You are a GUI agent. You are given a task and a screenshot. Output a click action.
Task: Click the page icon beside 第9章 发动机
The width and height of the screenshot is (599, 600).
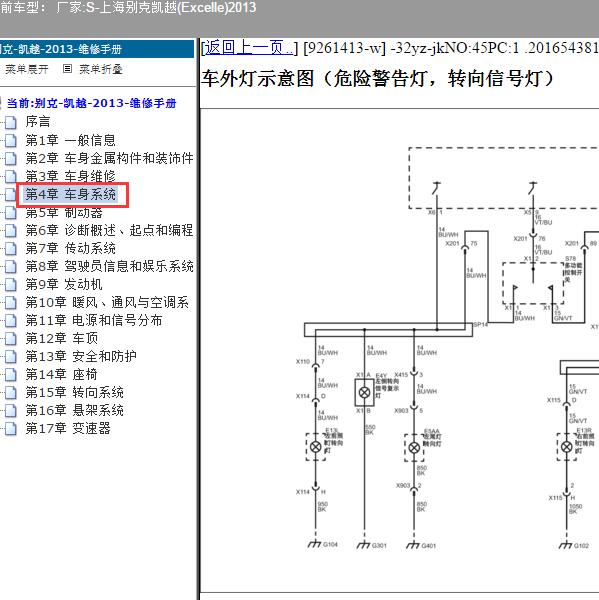click(11, 284)
